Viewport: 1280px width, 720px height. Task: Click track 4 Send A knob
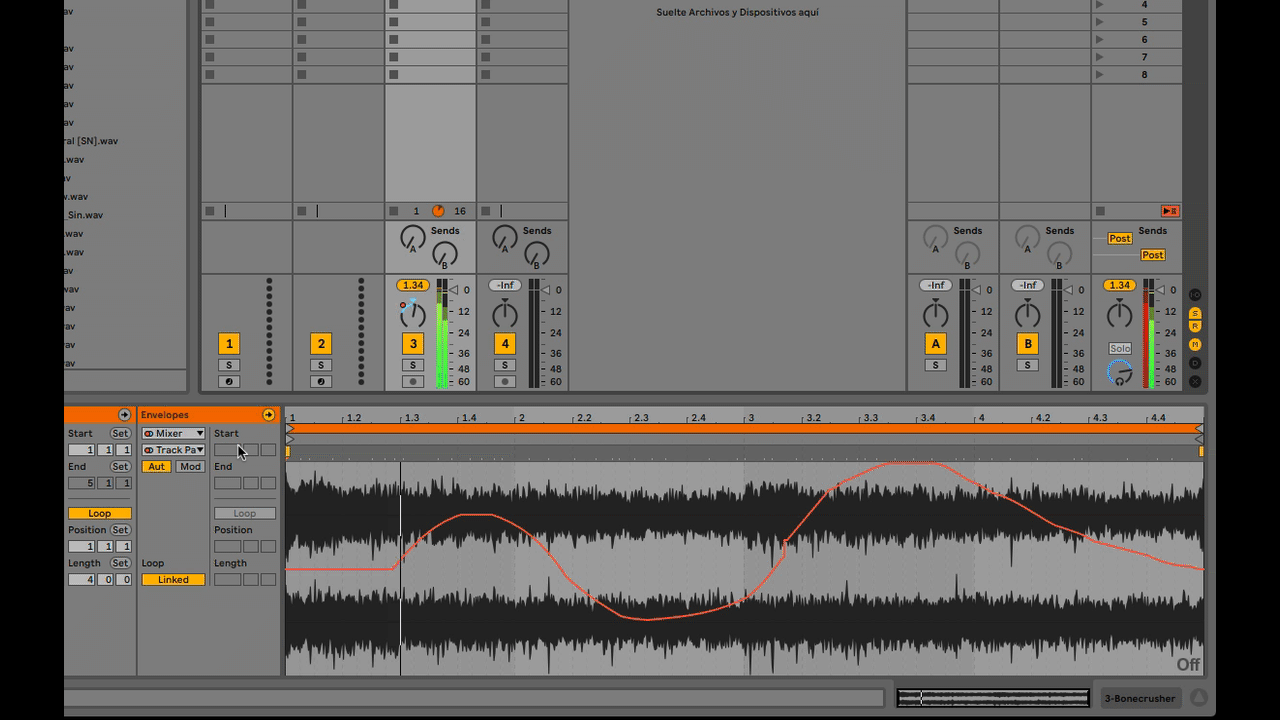(x=505, y=239)
